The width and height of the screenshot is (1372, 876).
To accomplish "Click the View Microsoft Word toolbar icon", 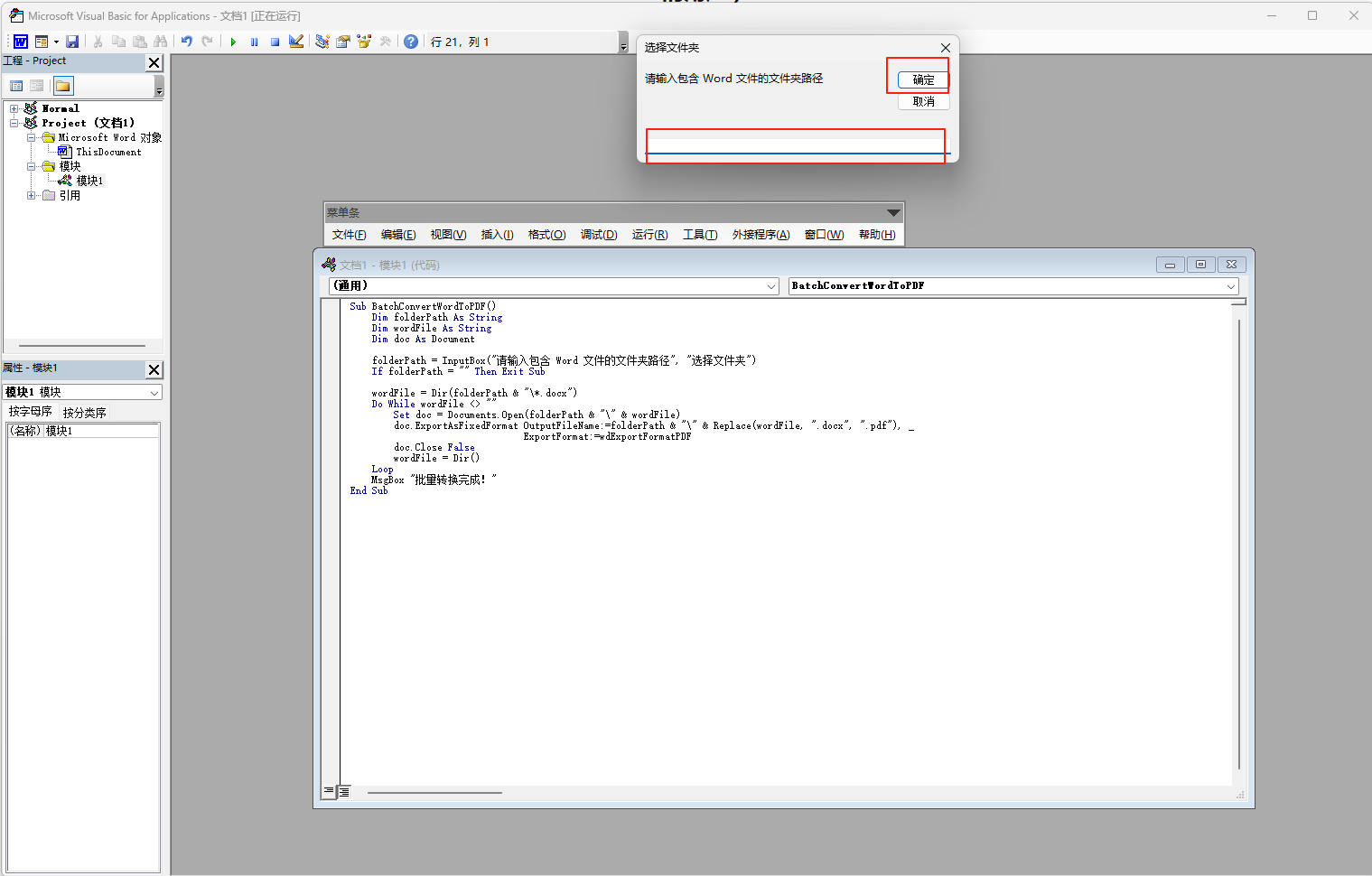I will click(20, 42).
